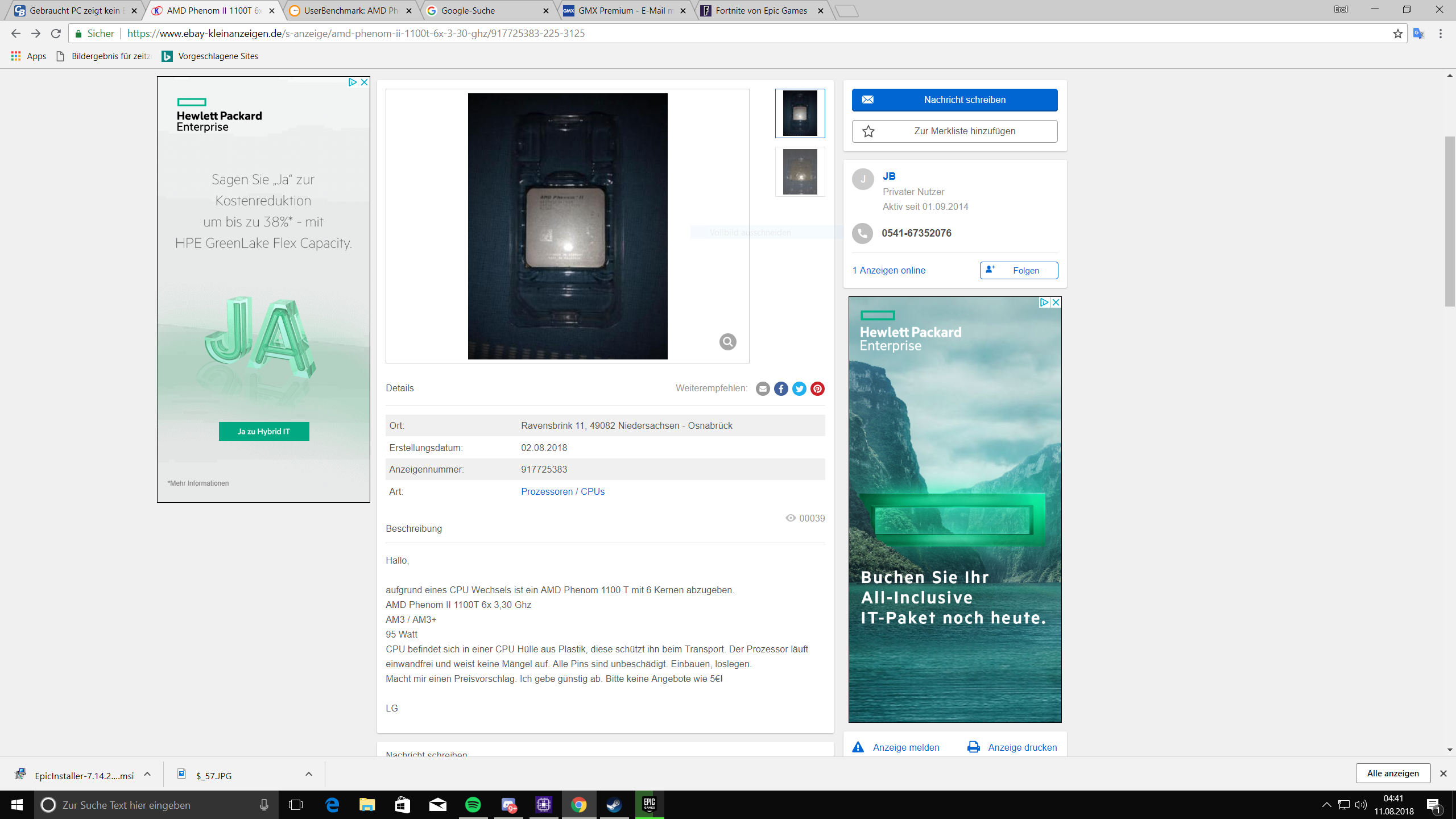Share the ad via email icon

(x=763, y=388)
